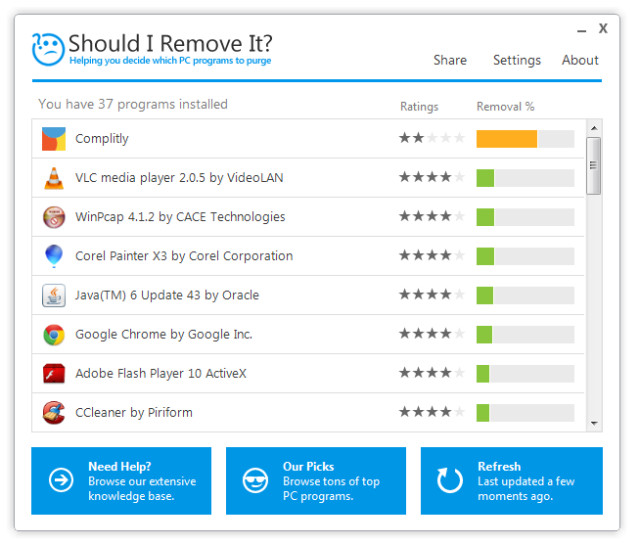Click VLC media player's star rating
640x545 pixels.
pyautogui.click(x=432, y=177)
